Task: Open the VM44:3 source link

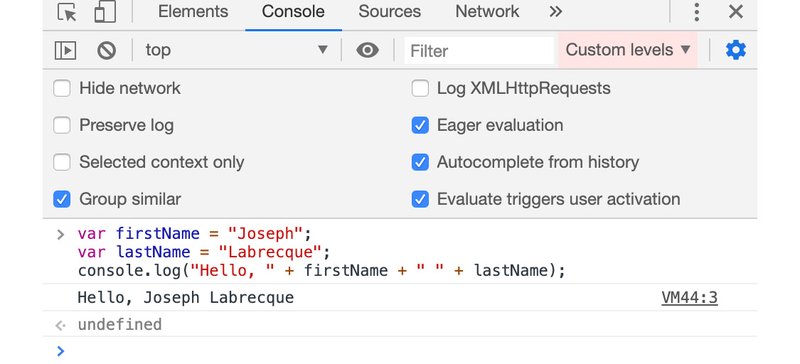Action: (689, 298)
